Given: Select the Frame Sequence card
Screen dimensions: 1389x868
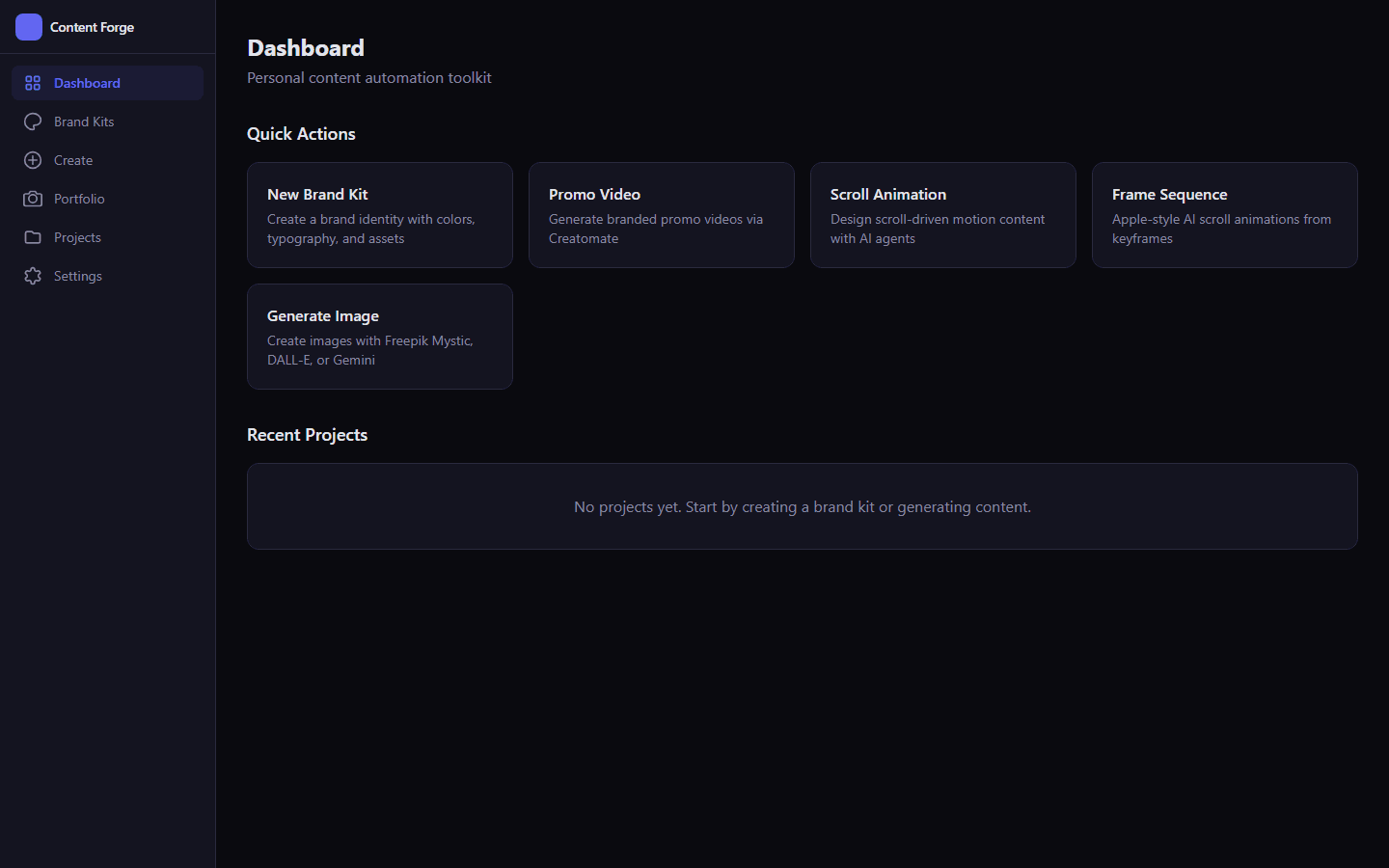Looking at the screenshot, I should click(x=1224, y=215).
